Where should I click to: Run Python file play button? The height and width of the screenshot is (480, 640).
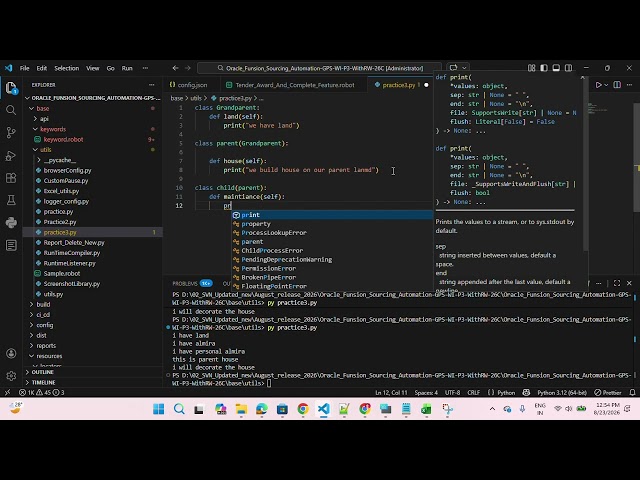coord(598,85)
